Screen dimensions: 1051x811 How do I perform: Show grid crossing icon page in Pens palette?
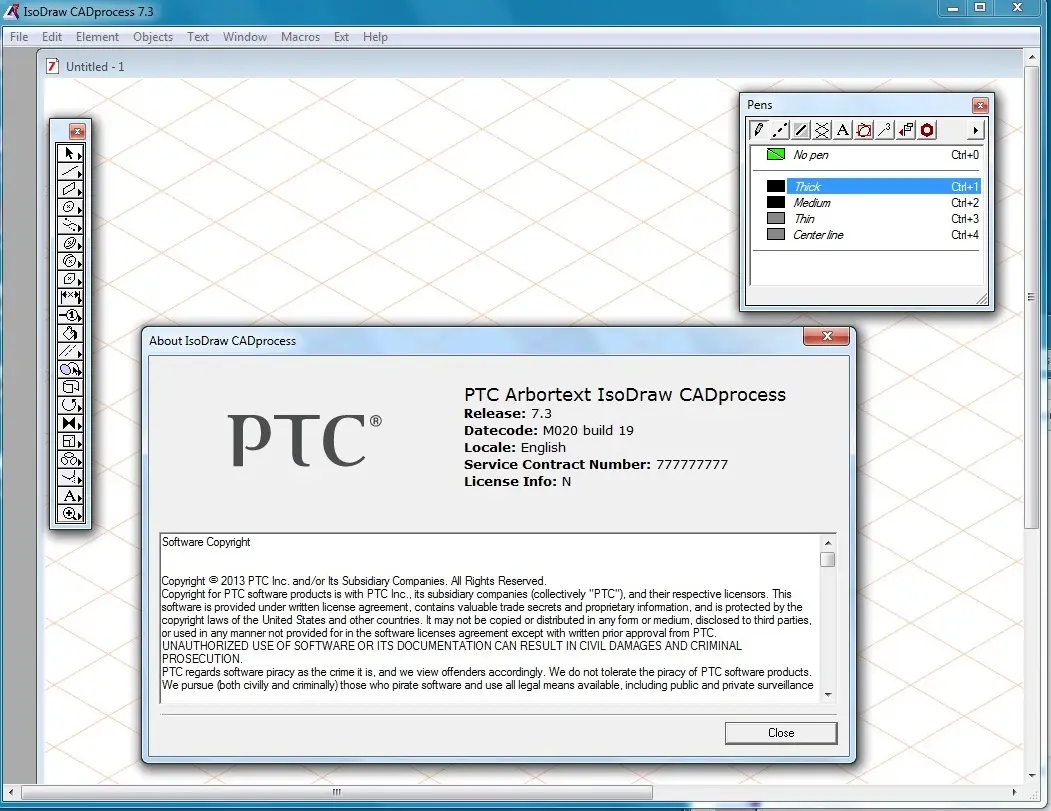click(x=822, y=130)
